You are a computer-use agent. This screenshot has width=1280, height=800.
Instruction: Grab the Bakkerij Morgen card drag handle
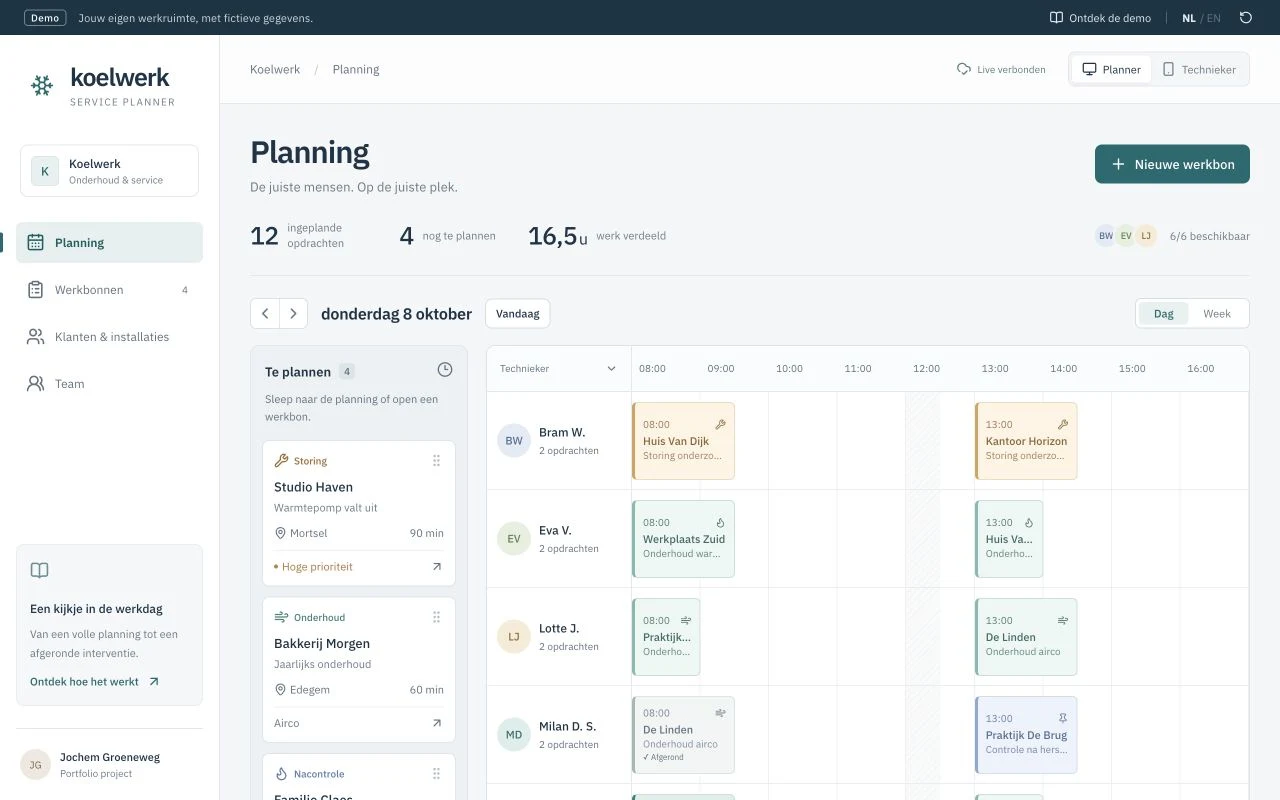click(x=436, y=618)
